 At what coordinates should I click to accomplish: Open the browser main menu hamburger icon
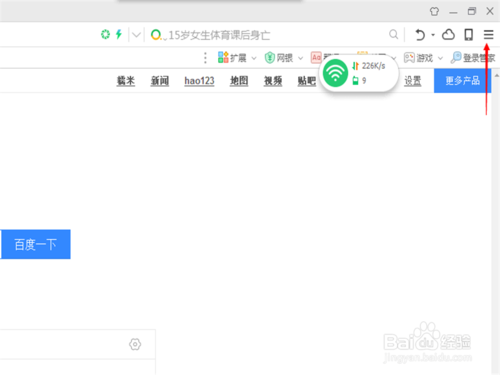point(488,34)
